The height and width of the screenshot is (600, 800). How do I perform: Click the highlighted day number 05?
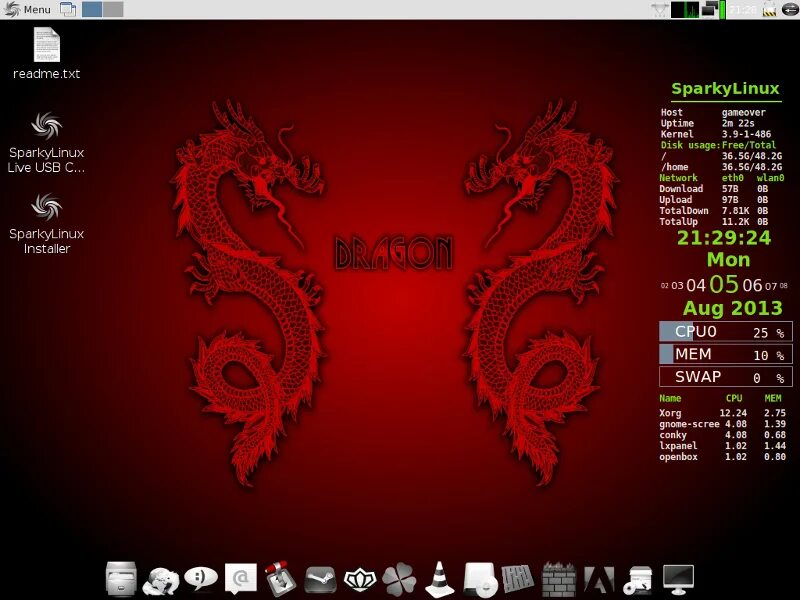tap(723, 284)
